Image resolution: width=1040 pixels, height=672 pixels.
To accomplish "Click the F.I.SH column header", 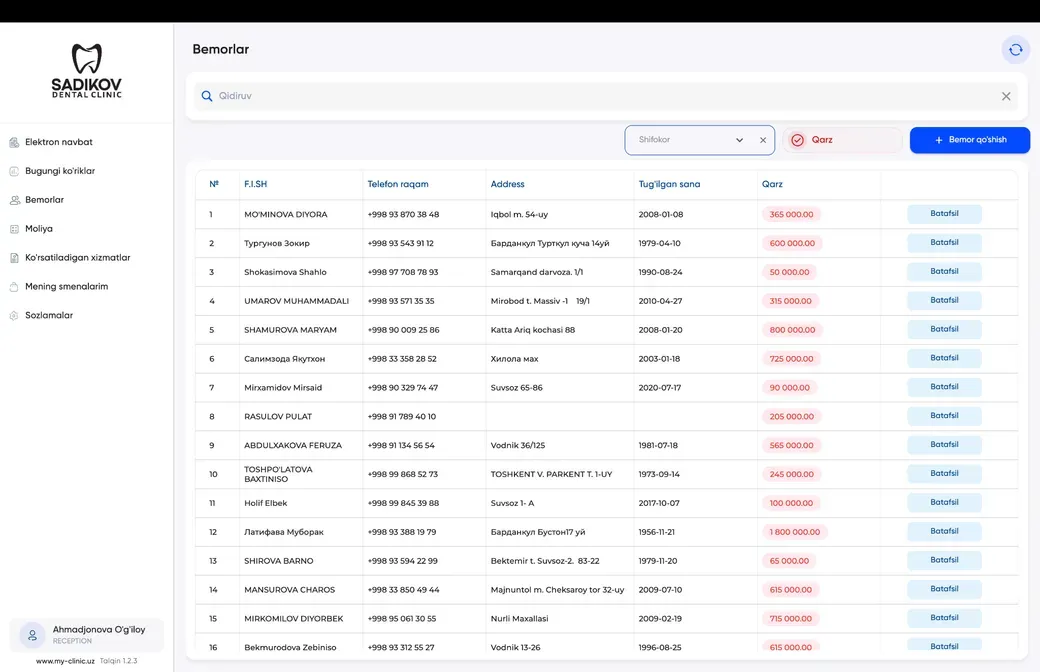I will point(255,184).
